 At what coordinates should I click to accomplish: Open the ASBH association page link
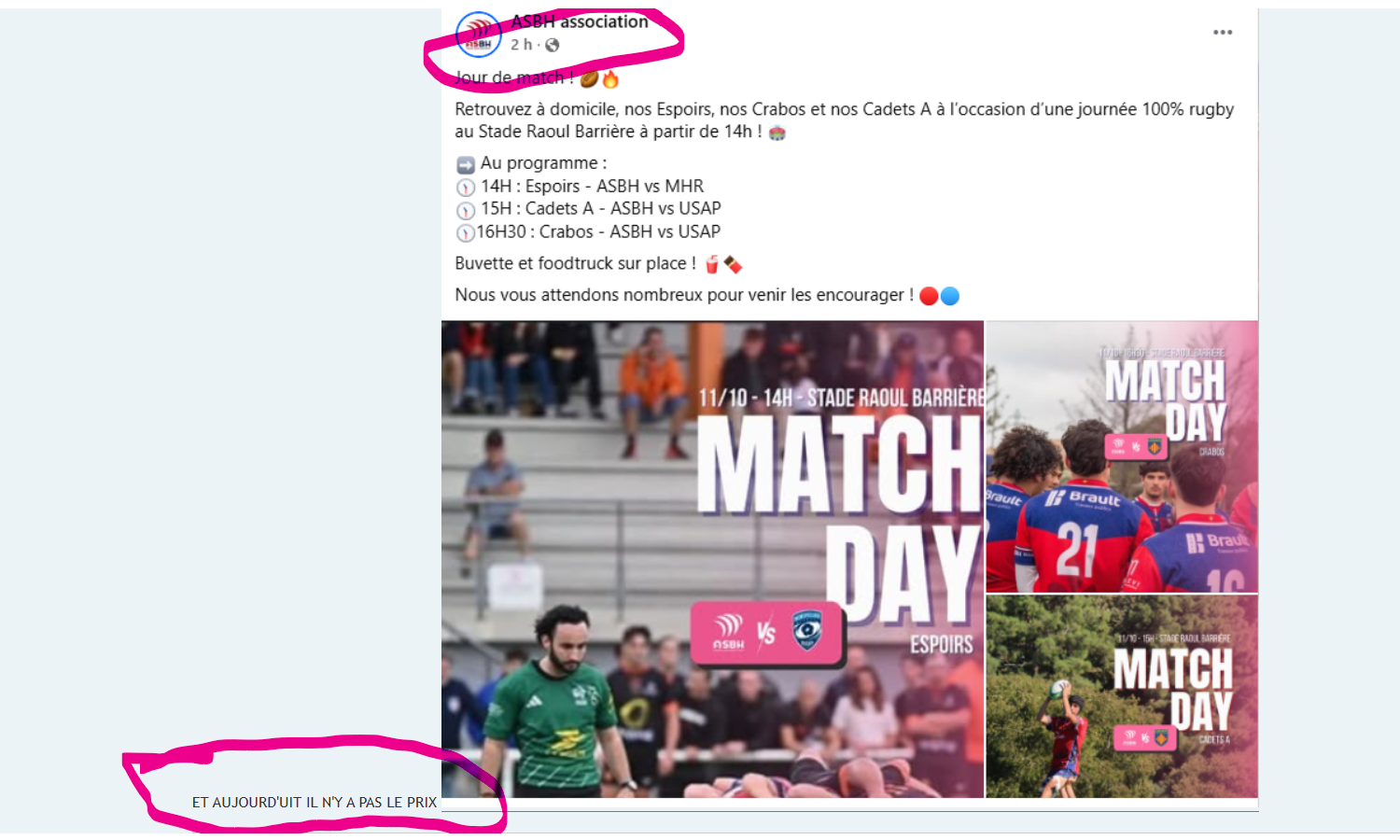[x=580, y=21]
